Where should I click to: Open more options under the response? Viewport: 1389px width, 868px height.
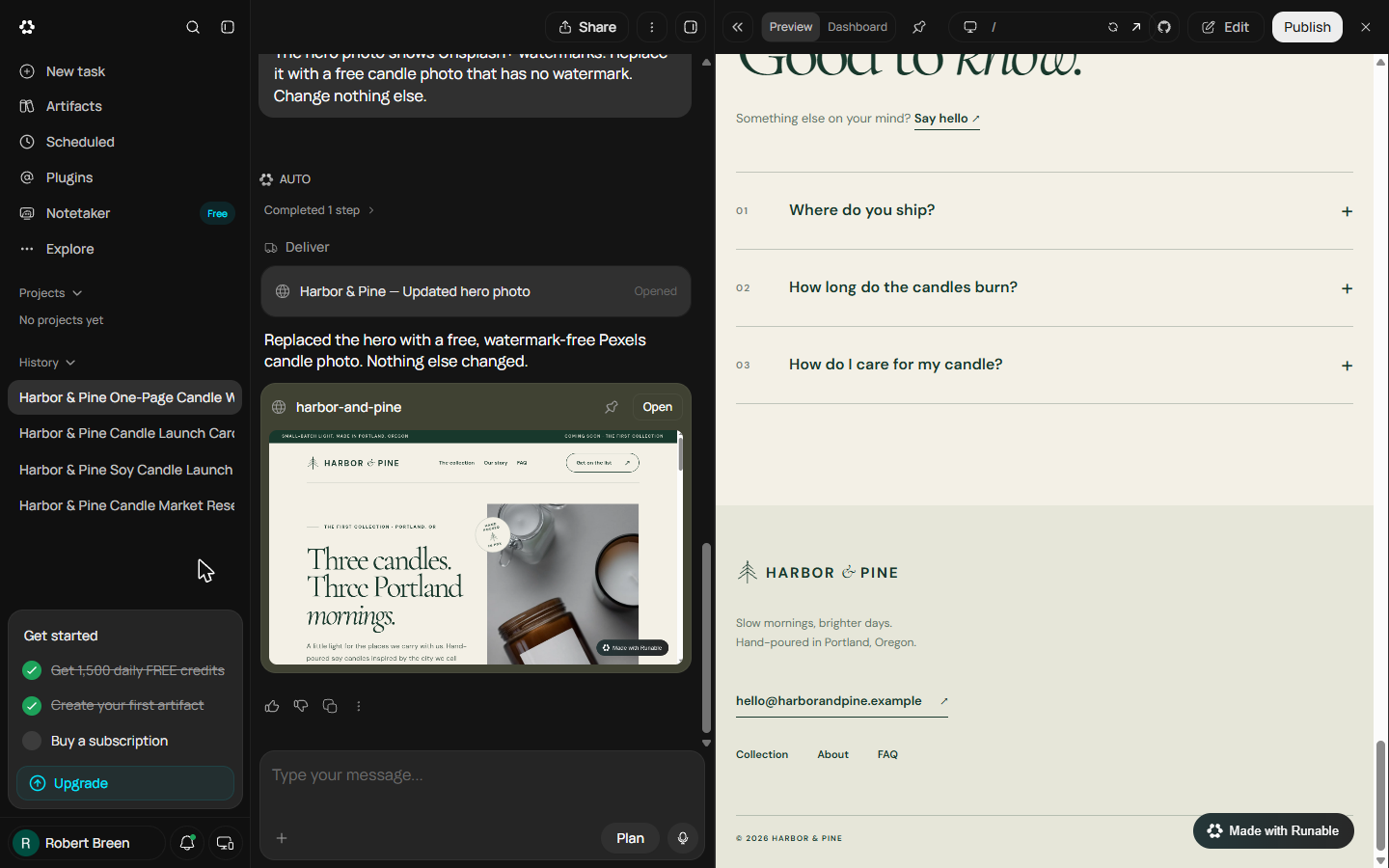(x=359, y=706)
